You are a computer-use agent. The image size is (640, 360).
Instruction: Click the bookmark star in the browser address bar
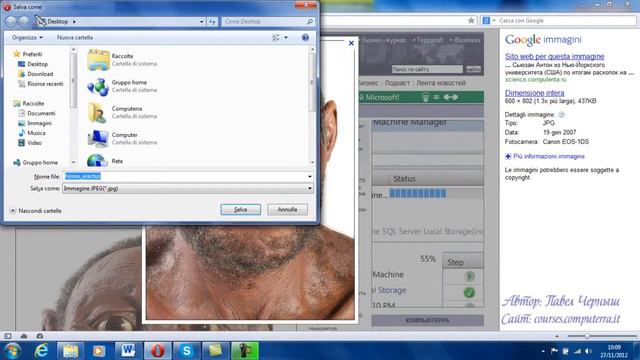(471, 20)
